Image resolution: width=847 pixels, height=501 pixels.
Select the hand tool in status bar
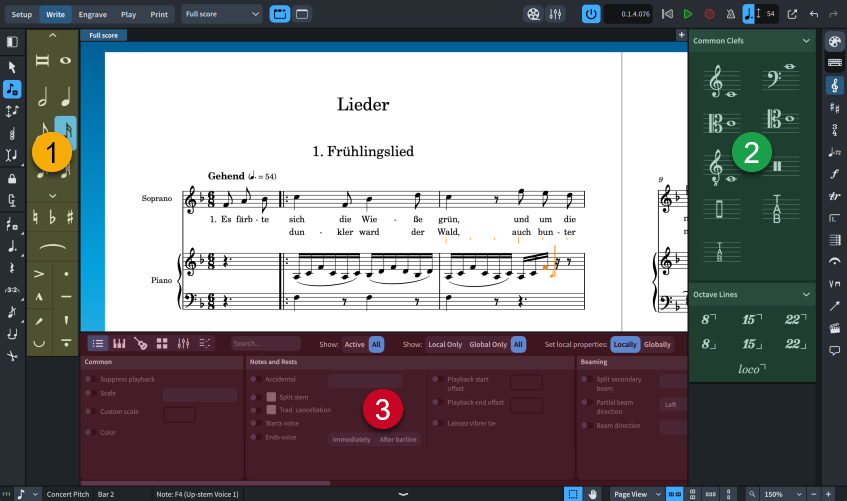(593, 494)
